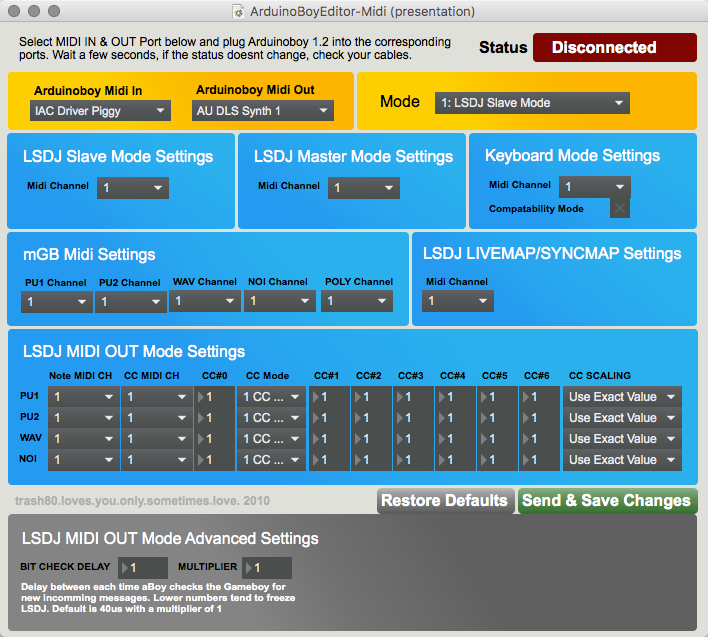Select the NOI CC#4 number box
The image size is (708, 637).
pyautogui.click(x=455, y=460)
